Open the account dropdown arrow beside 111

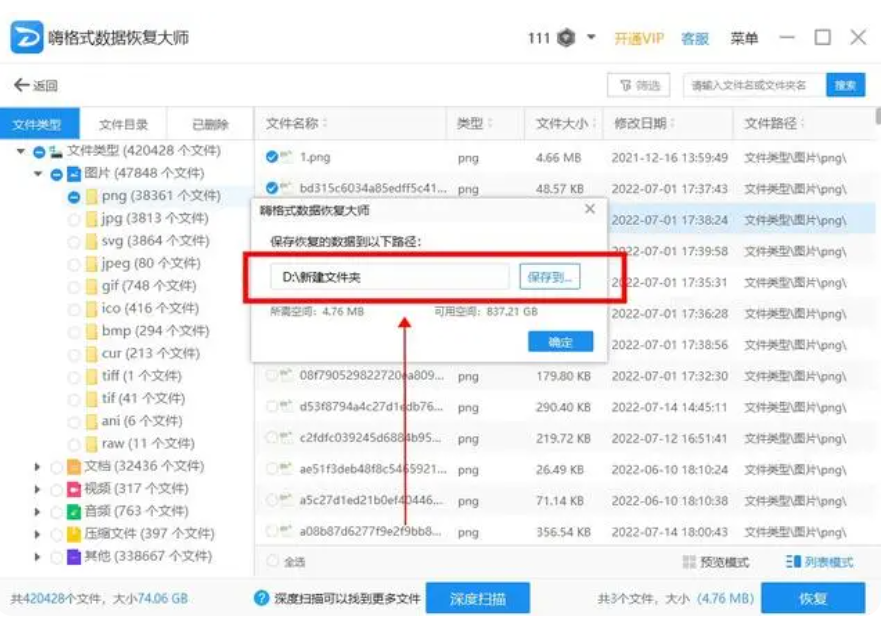tap(591, 37)
